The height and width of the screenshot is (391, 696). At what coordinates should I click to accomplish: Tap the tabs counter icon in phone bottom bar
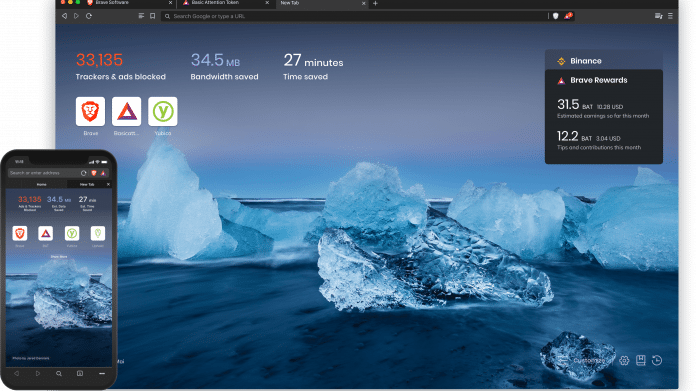80,374
